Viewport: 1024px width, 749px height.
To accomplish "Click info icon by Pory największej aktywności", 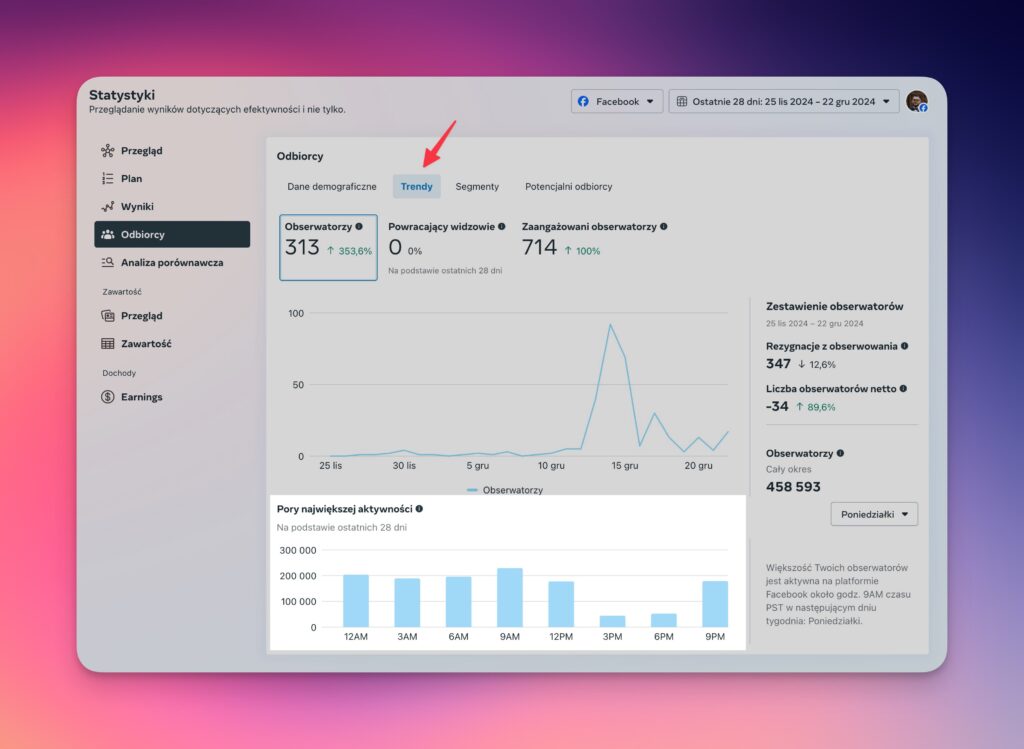I will 419,509.
